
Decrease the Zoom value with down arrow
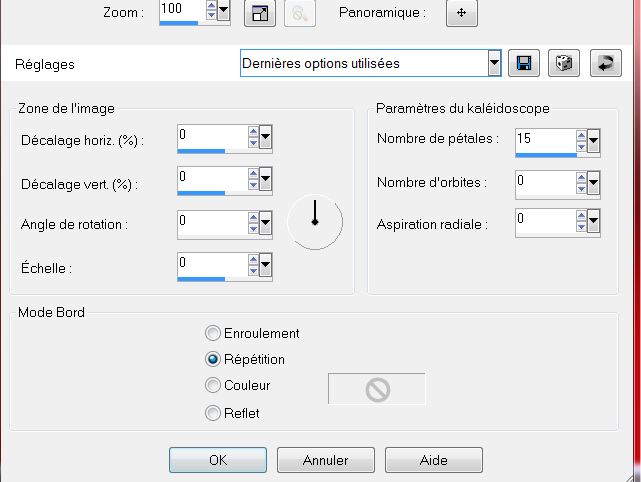click(x=211, y=15)
